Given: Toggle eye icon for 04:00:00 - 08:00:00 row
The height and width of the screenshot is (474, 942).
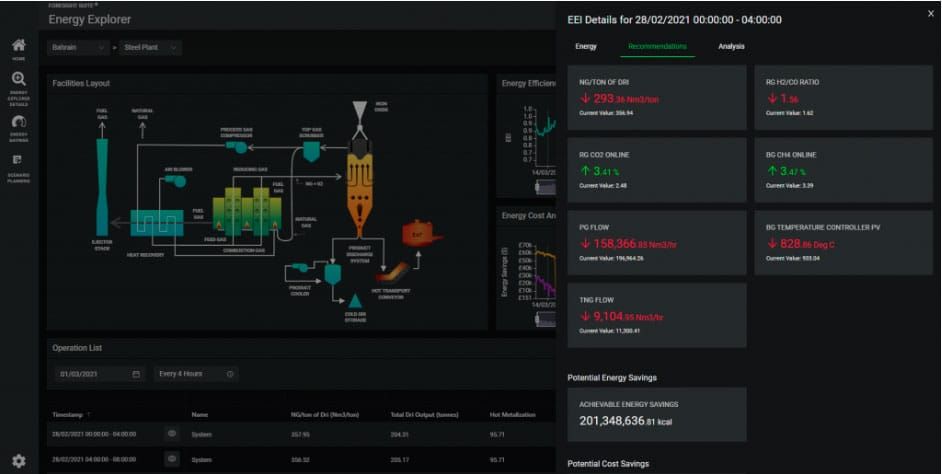Looking at the screenshot, I should pos(172,459).
